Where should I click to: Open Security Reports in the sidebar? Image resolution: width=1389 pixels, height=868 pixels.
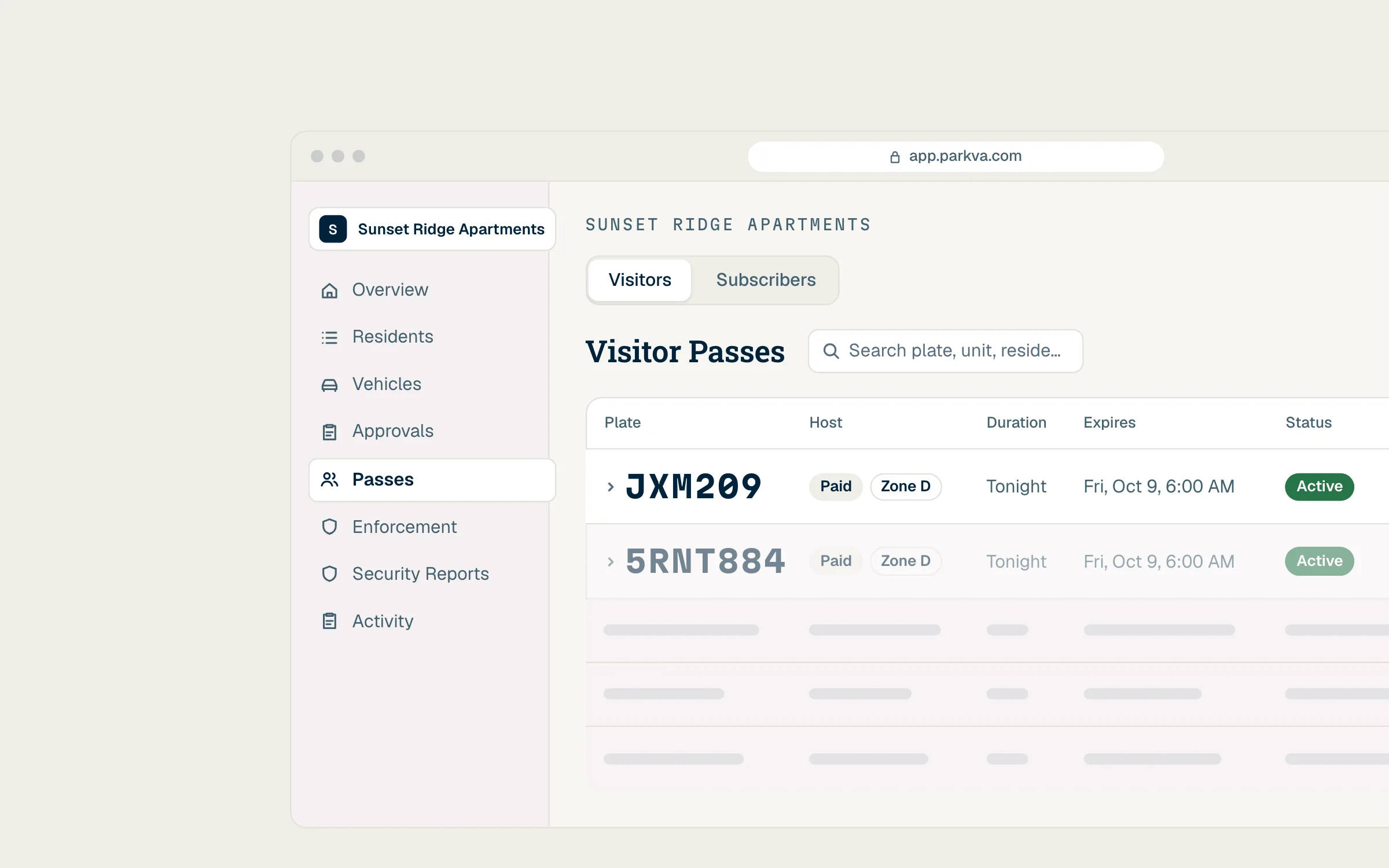click(432, 574)
